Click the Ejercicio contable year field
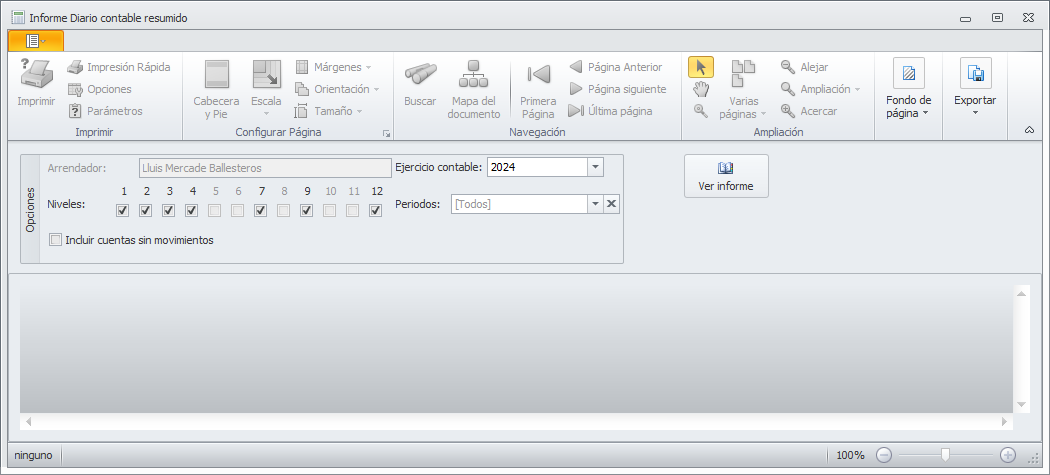Viewport: 1050px width, 475px height. coord(537,167)
